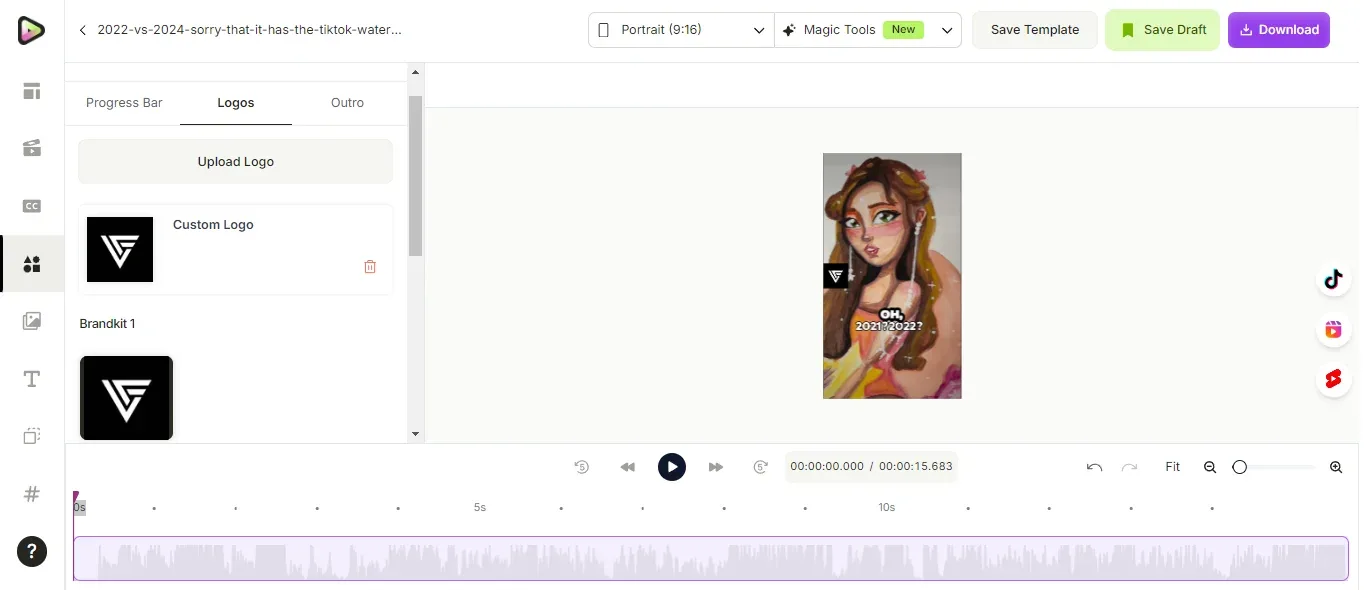This screenshot has width=1365, height=590.
Task: Go back using the left arrow by project name
Action: click(83, 30)
